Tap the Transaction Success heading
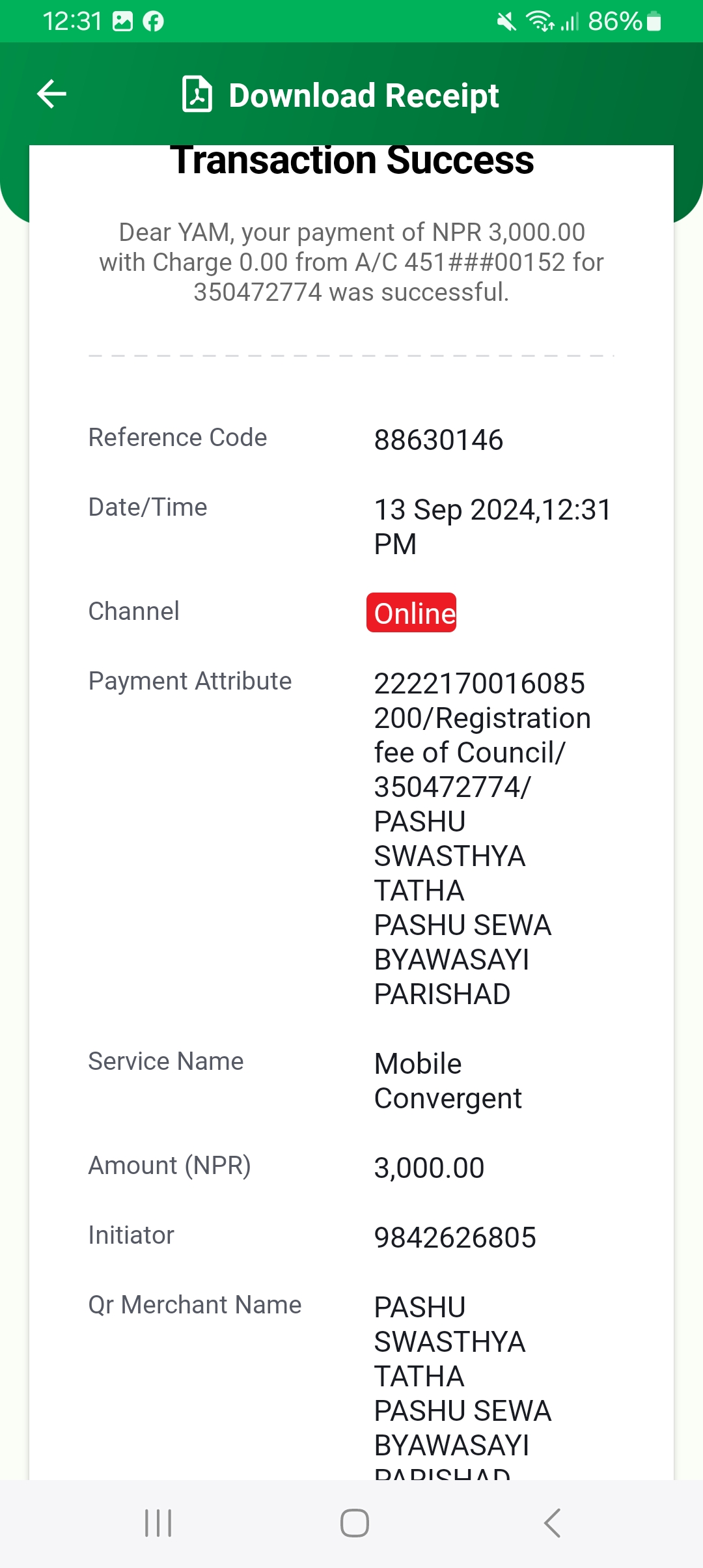This screenshot has height=1568, width=703. pyautogui.click(x=352, y=160)
